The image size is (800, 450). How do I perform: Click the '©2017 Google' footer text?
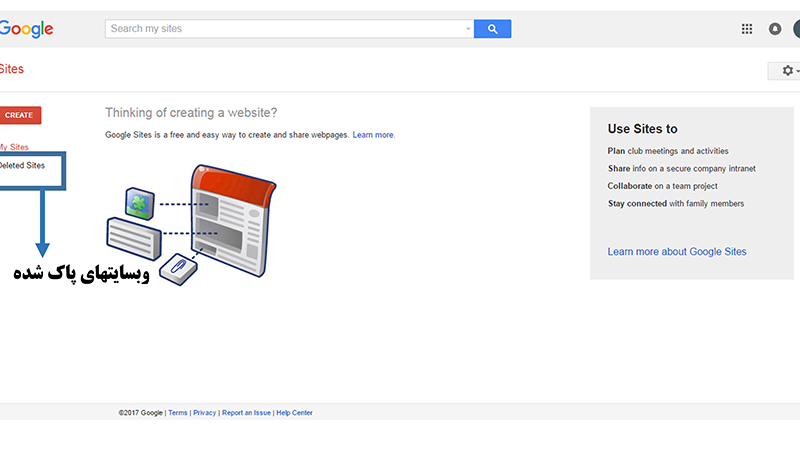pyautogui.click(x=140, y=413)
